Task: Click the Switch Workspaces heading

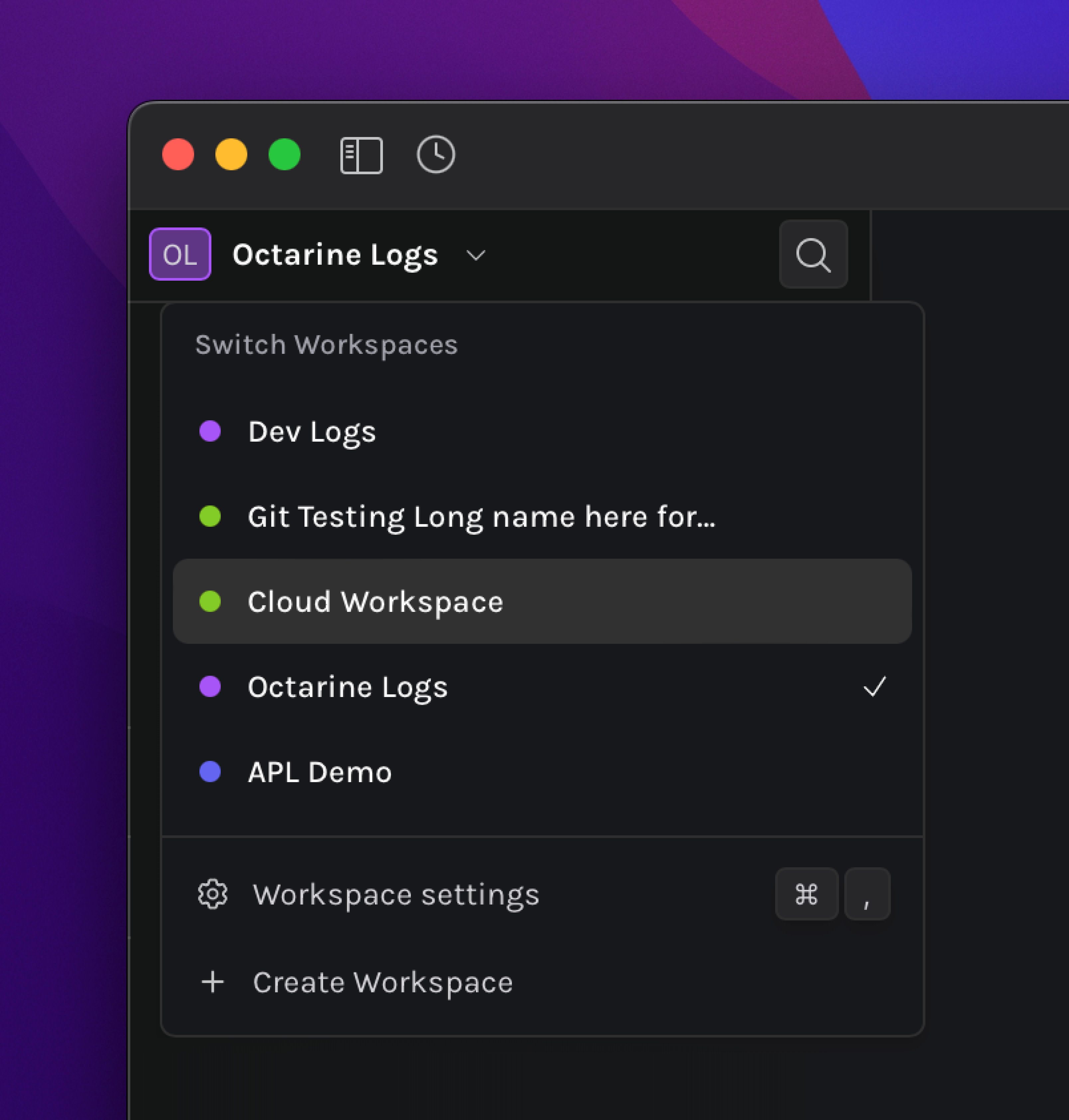Action: tap(326, 345)
